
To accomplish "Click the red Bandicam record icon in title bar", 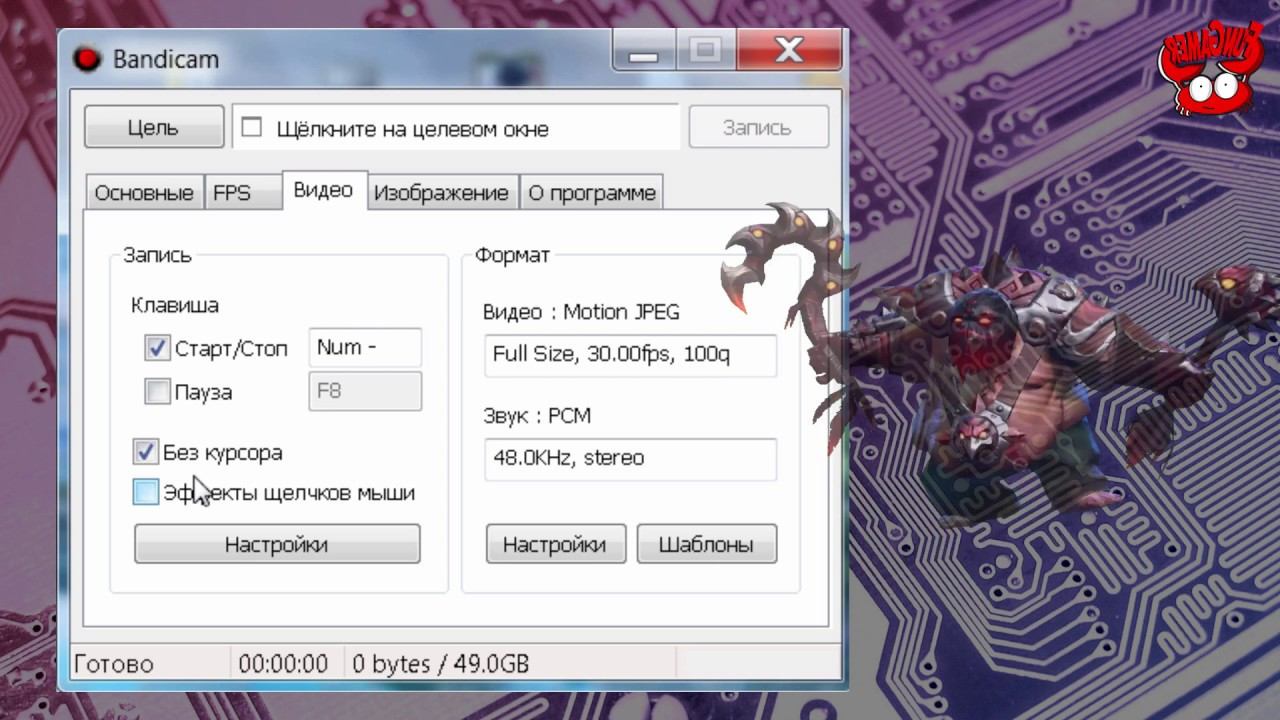I will pyautogui.click(x=88, y=59).
